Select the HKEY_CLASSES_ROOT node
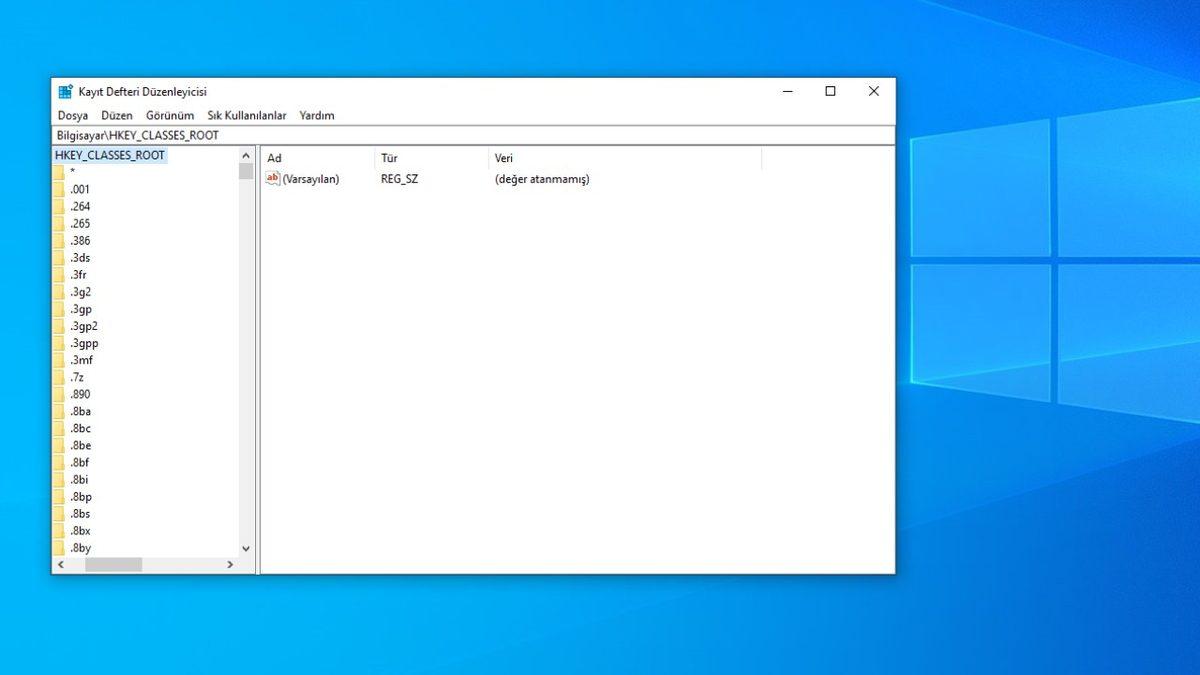This screenshot has width=1200, height=675. tap(109, 155)
